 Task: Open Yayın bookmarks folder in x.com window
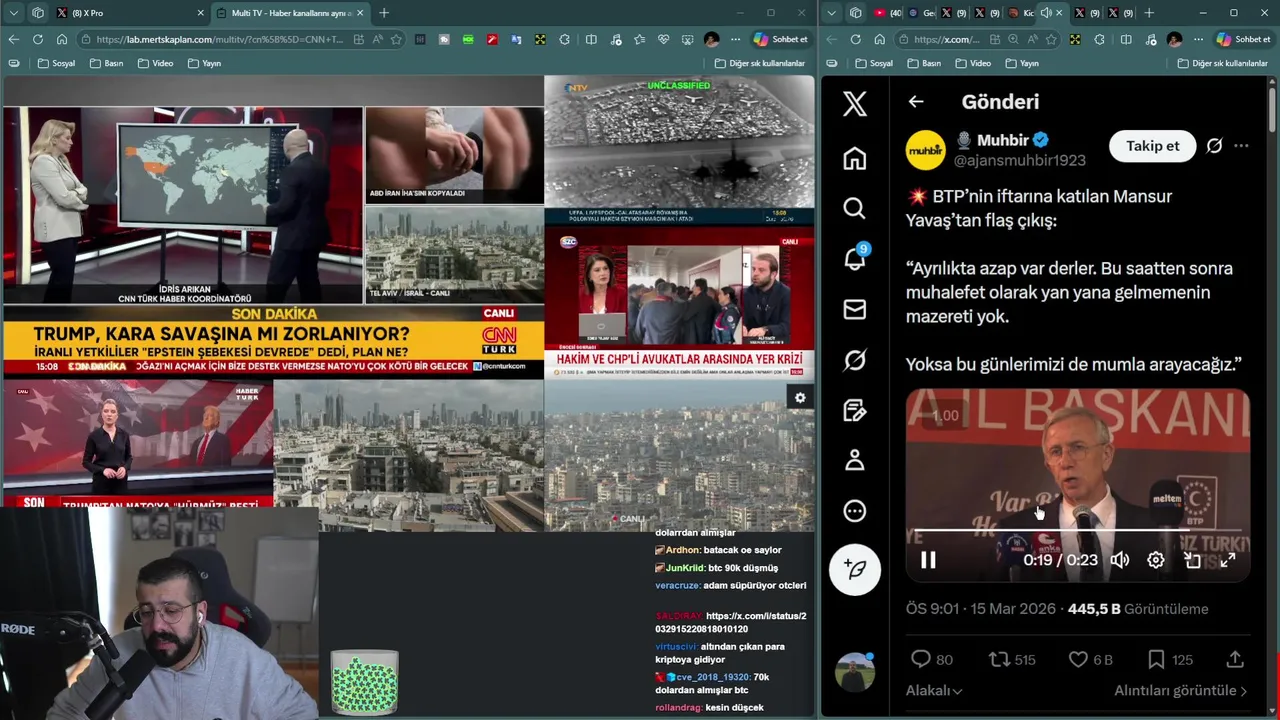[x=1021, y=63]
